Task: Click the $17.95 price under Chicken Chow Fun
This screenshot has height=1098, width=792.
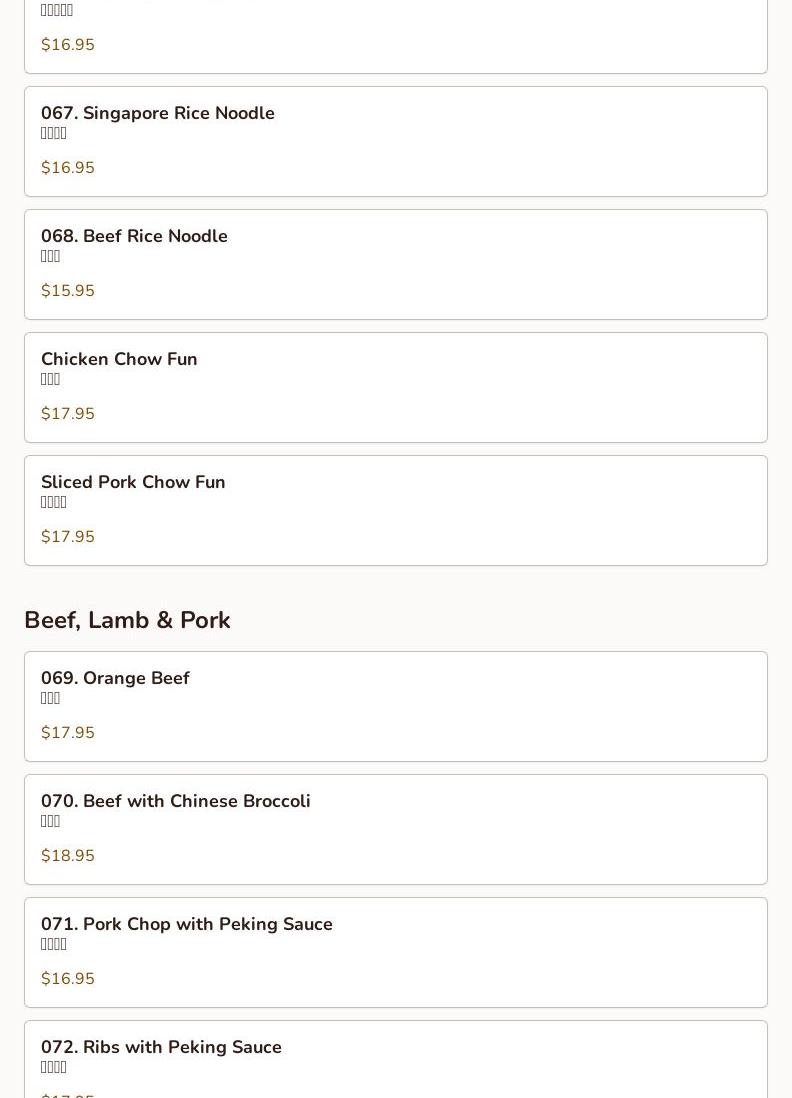Action: click(x=68, y=414)
